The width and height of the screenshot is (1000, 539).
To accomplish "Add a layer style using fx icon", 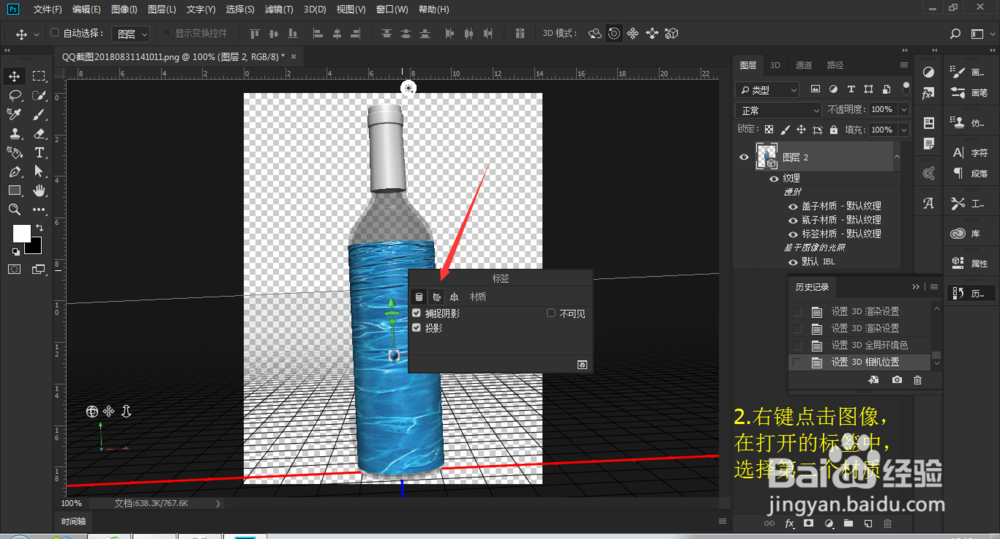I will (x=790, y=524).
